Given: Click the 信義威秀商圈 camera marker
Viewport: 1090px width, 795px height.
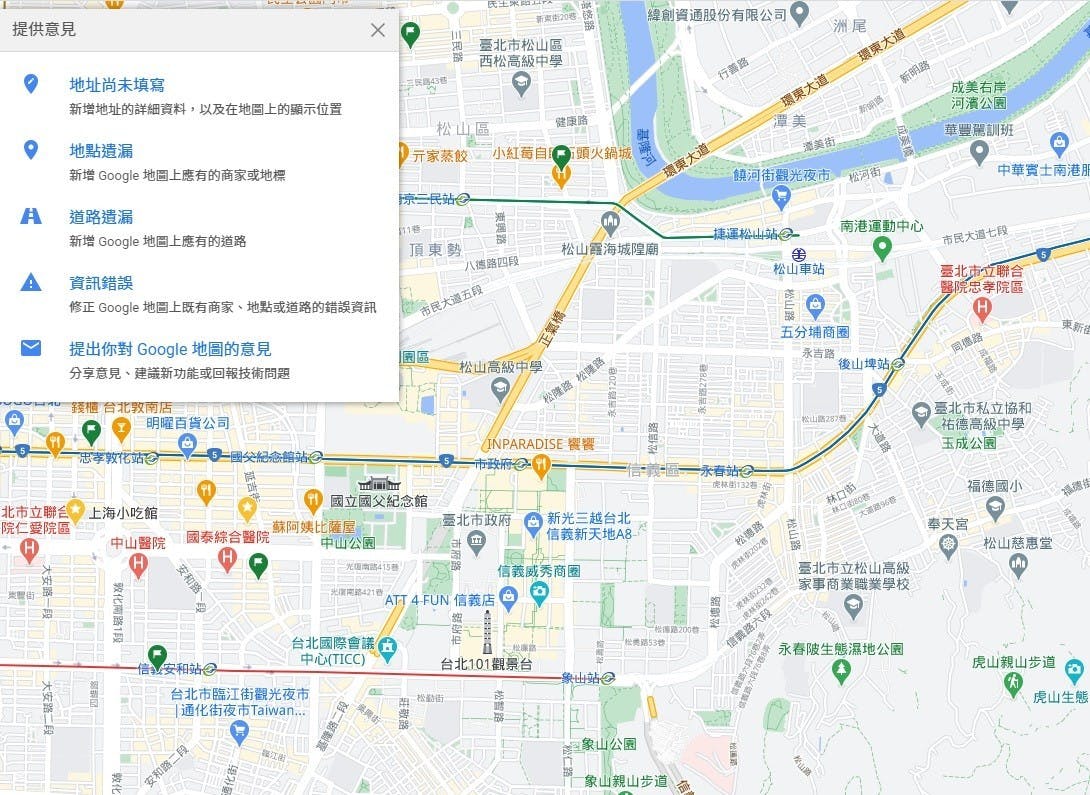Looking at the screenshot, I should (x=539, y=593).
